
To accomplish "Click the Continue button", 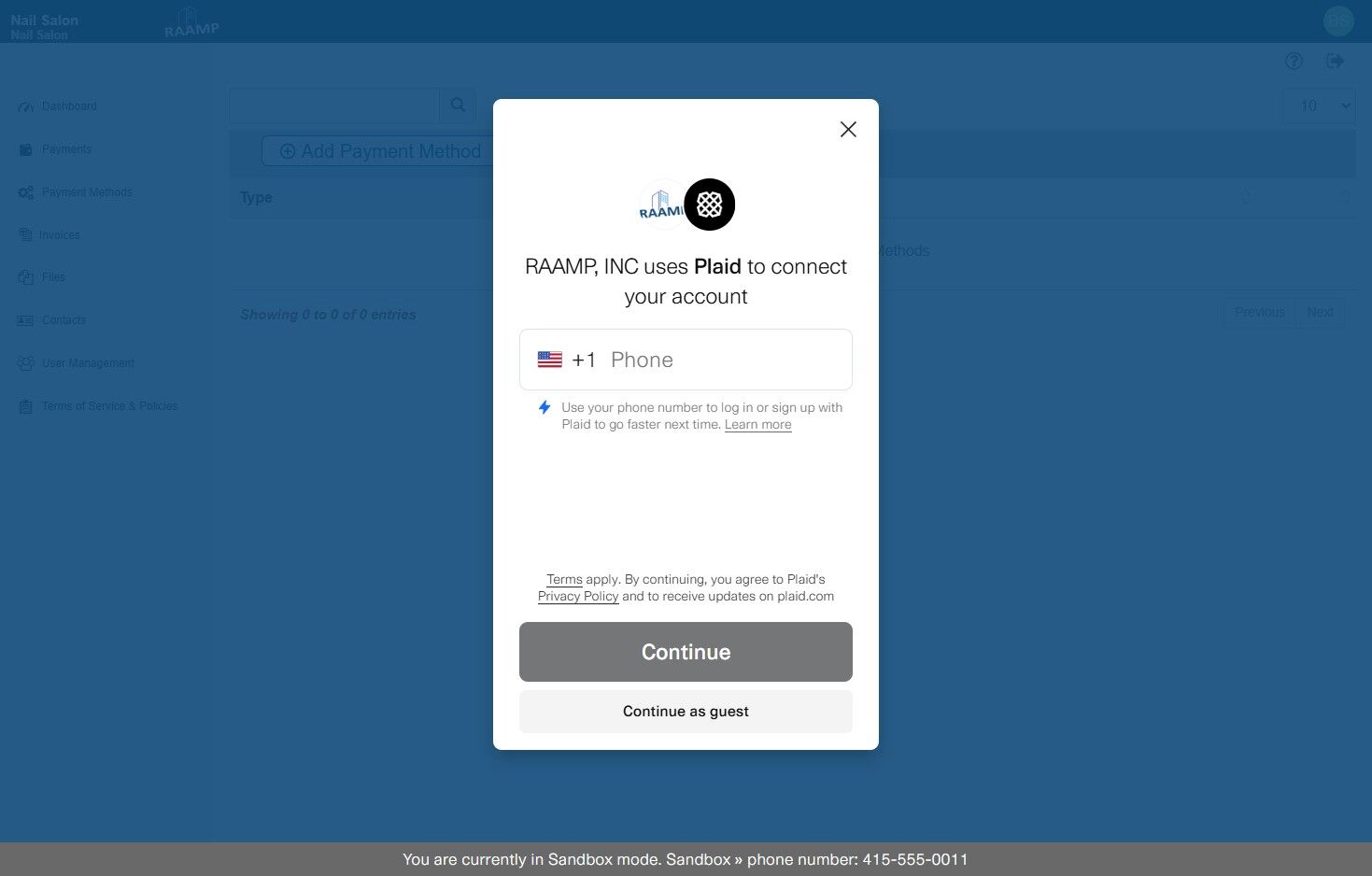I will [686, 652].
